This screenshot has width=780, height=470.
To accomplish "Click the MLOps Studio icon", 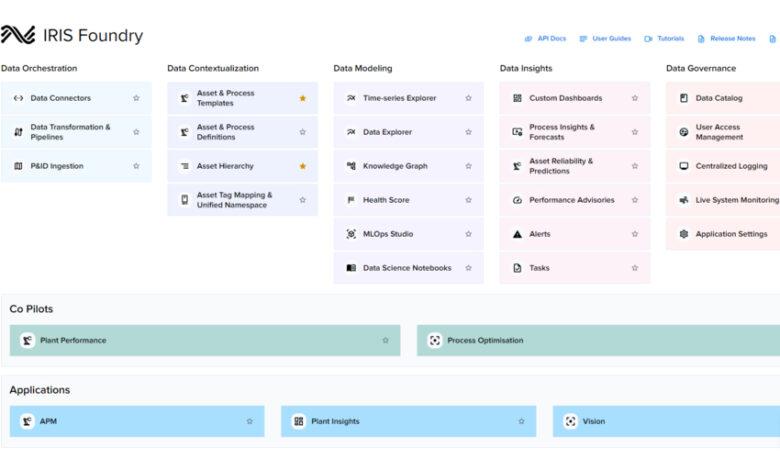I will 351,234.
